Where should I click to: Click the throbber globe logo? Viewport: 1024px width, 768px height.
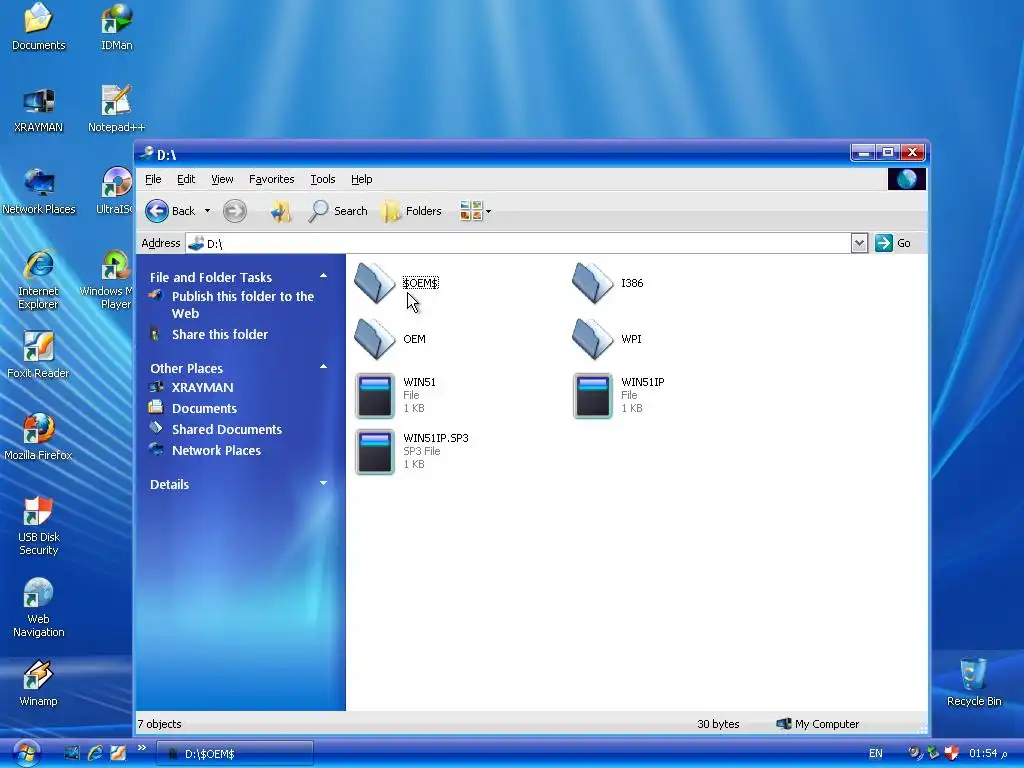click(x=906, y=179)
